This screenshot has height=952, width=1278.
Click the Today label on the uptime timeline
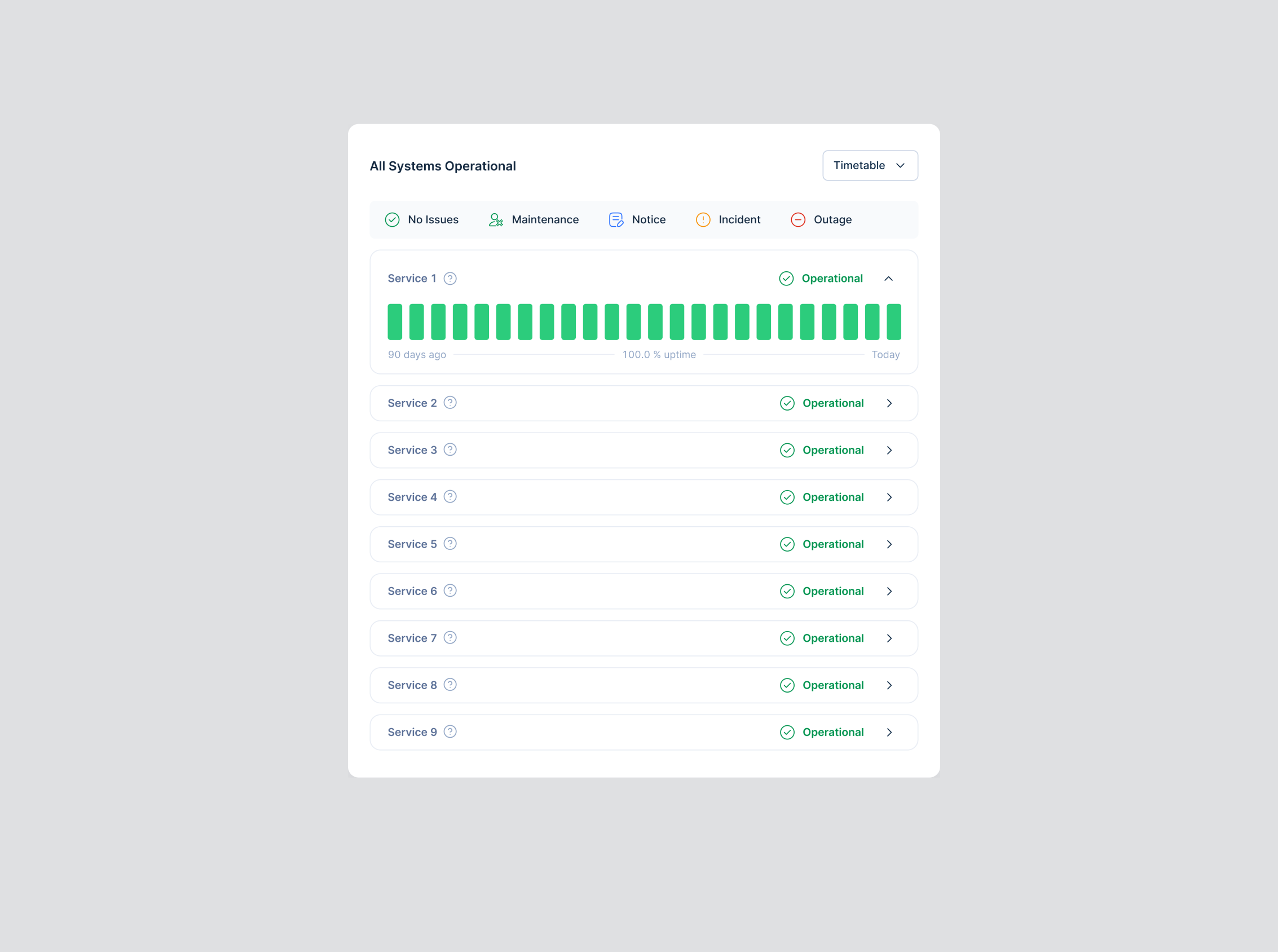click(x=885, y=354)
